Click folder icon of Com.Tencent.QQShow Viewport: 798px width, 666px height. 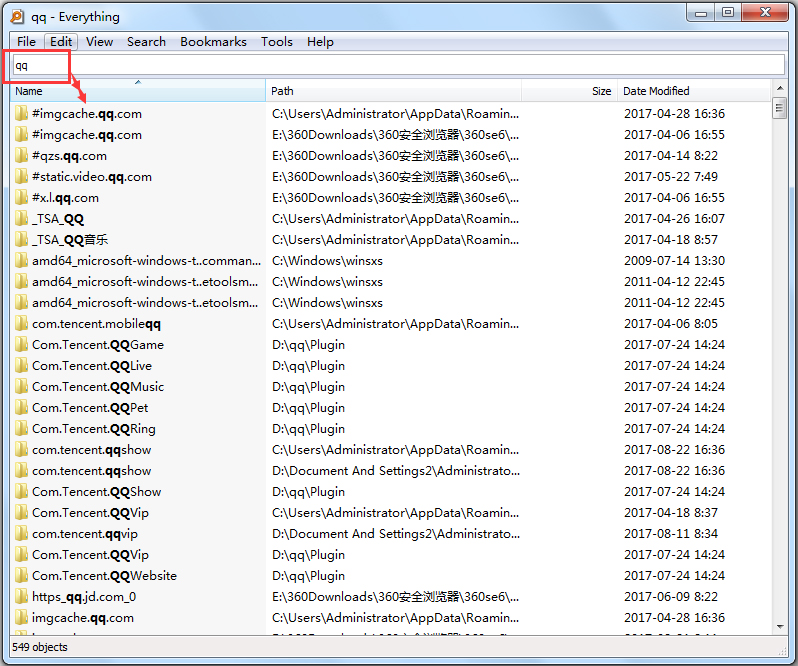[21, 491]
